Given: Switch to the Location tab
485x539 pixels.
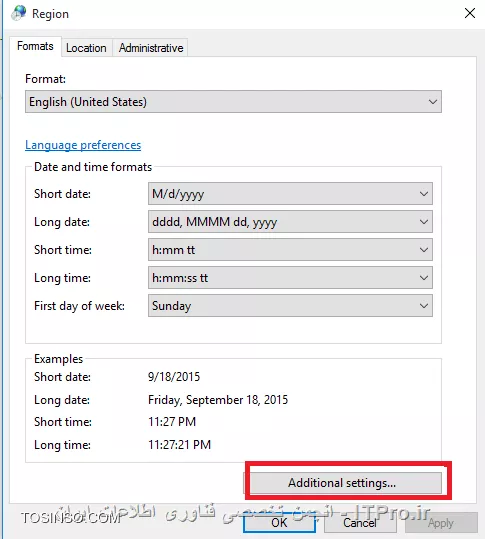Looking at the screenshot, I should click(86, 48).
